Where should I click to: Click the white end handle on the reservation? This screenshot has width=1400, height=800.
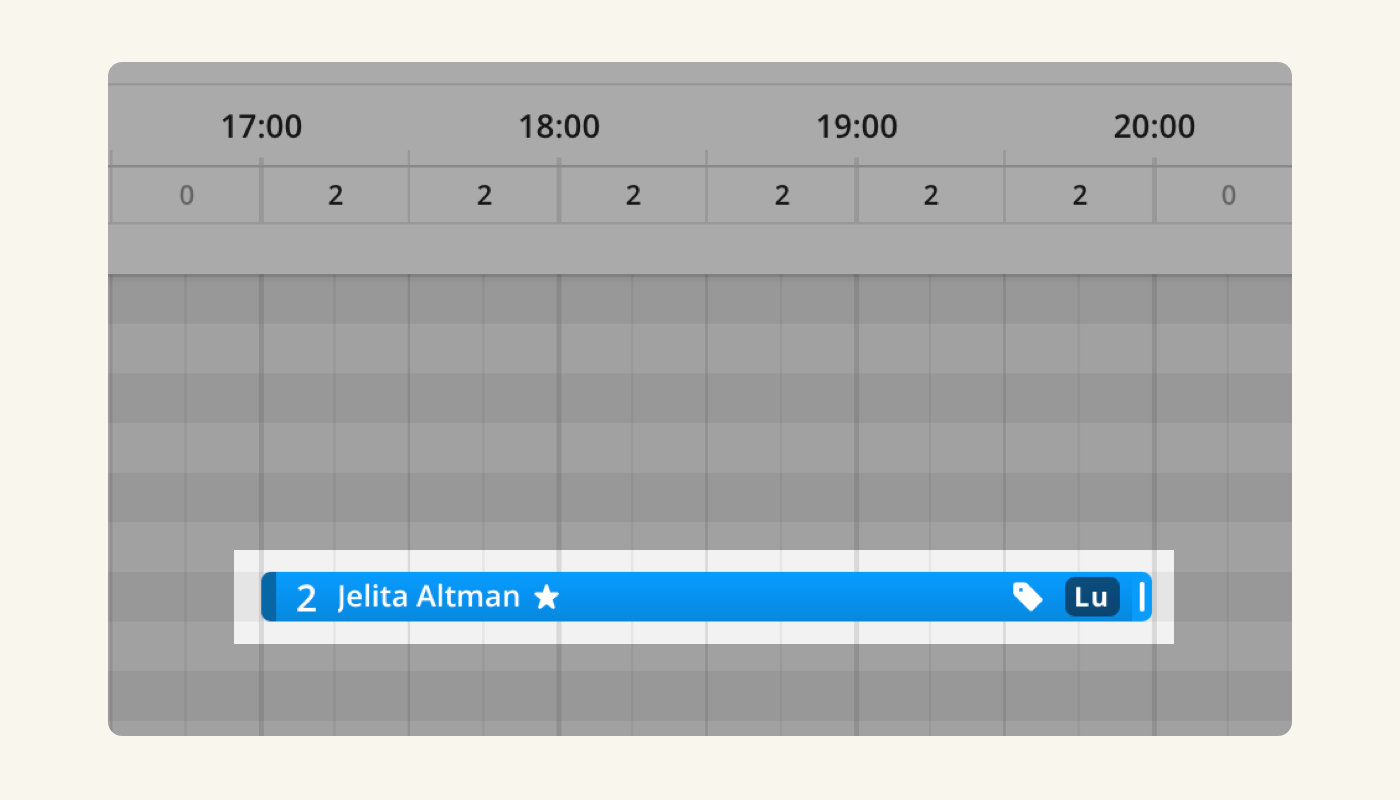[1141, 597]
